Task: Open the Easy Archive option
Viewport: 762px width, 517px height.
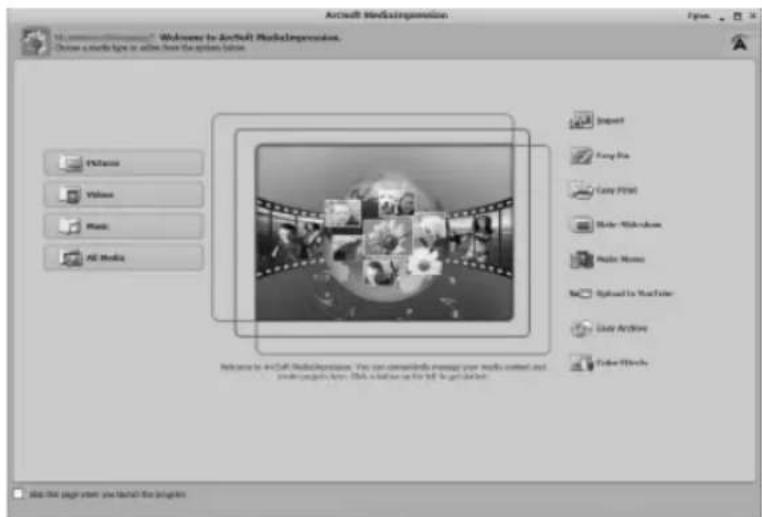Action: pyautogui.click(x=608, y=328)
